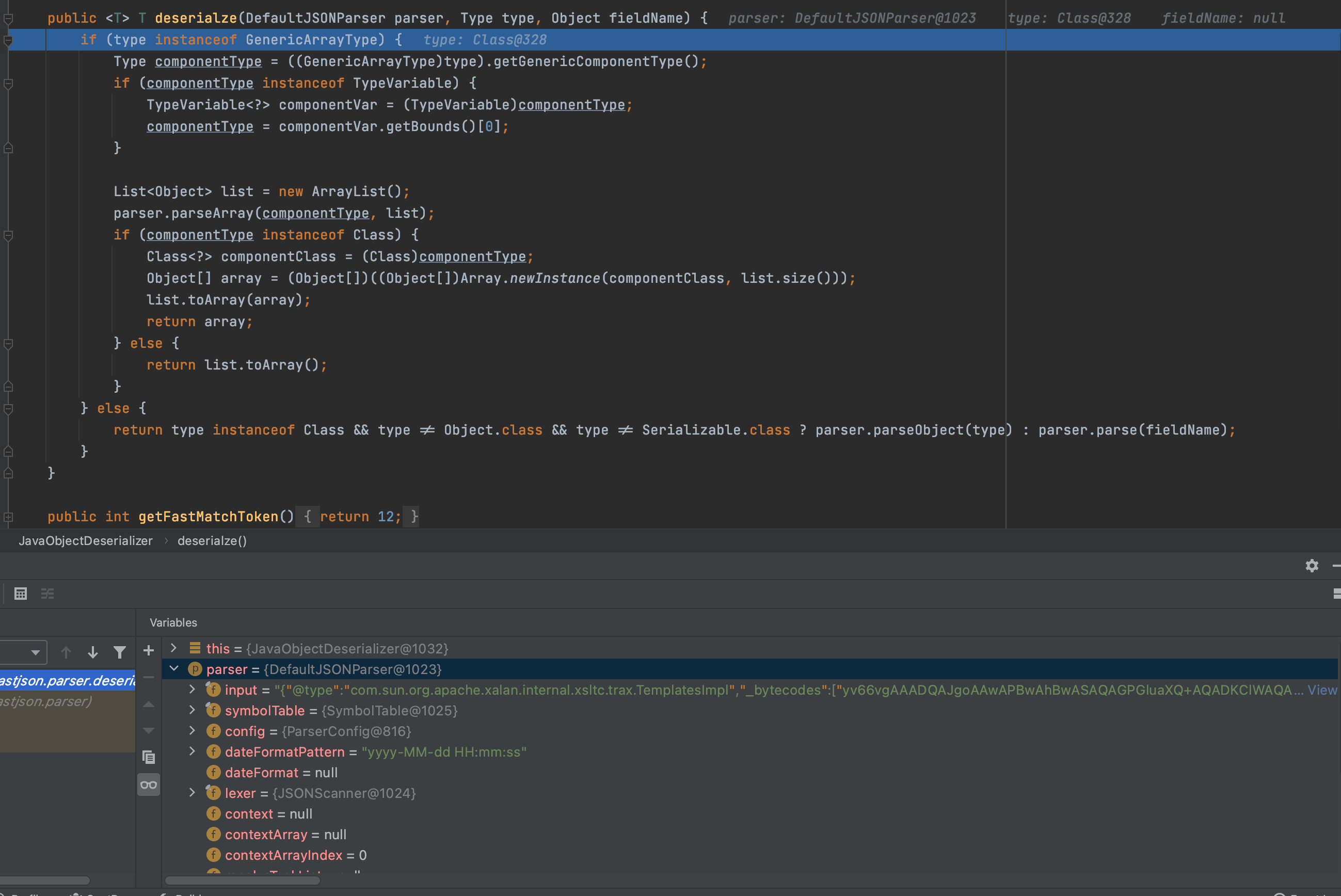The width and height of the screenshot is (1341, 896).
Task: Select the 'contextArray = null' variable row
Action: click(749, 834)
